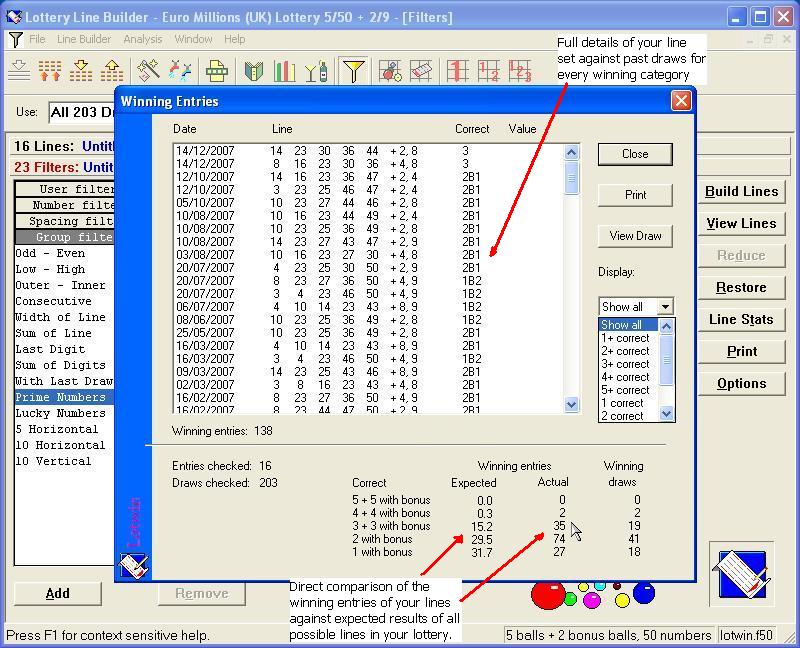The width and height of the screenshot is (800, 648).
Task: Click the open book toolbar icon
Action: (254, 71)
